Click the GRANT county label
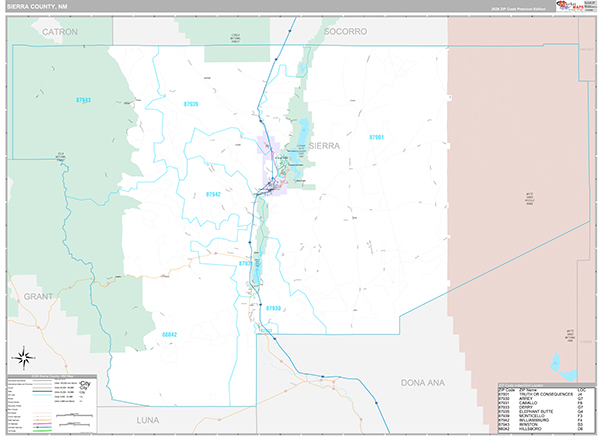600x436 pixels. pos(38,296)
